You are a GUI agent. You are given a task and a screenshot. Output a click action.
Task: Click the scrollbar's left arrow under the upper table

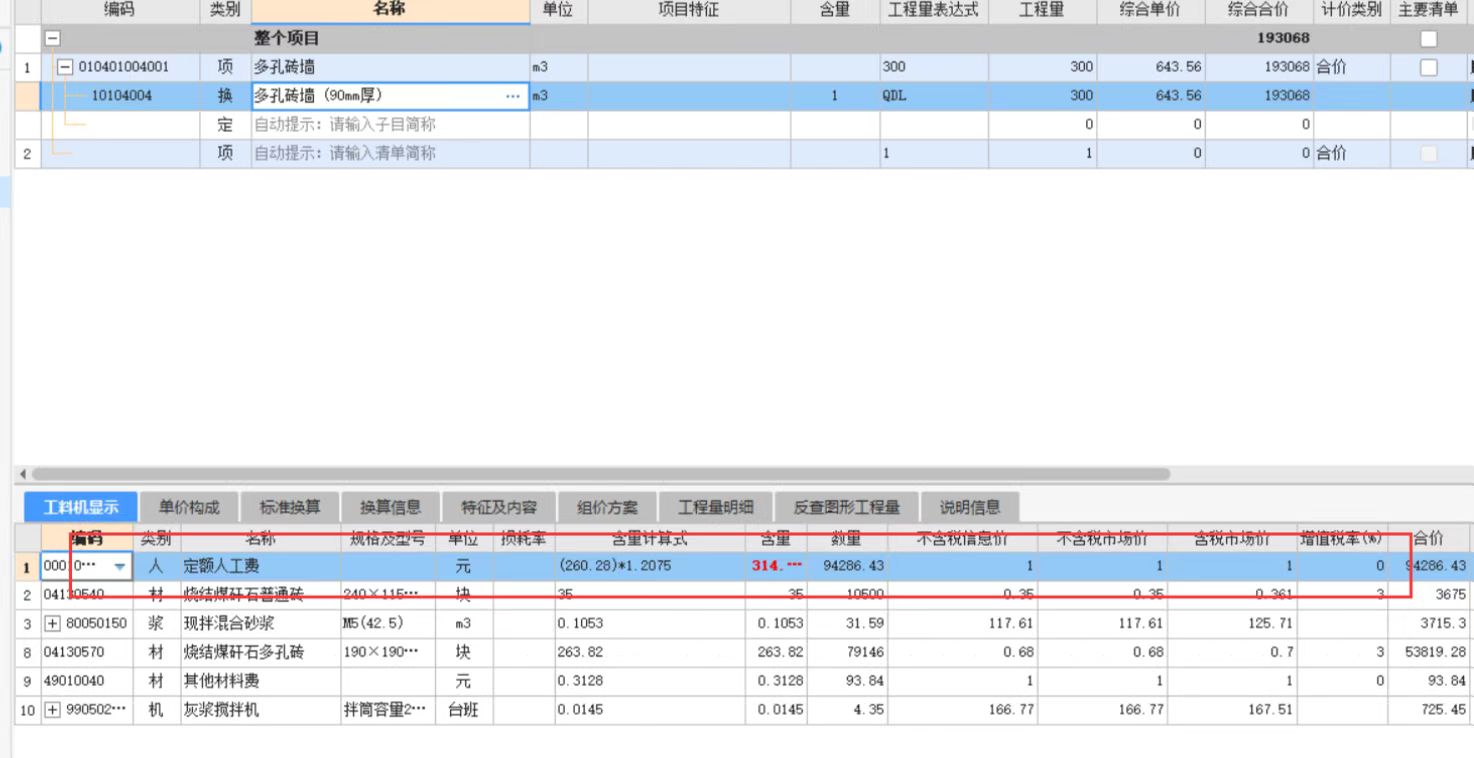point(22,474)
